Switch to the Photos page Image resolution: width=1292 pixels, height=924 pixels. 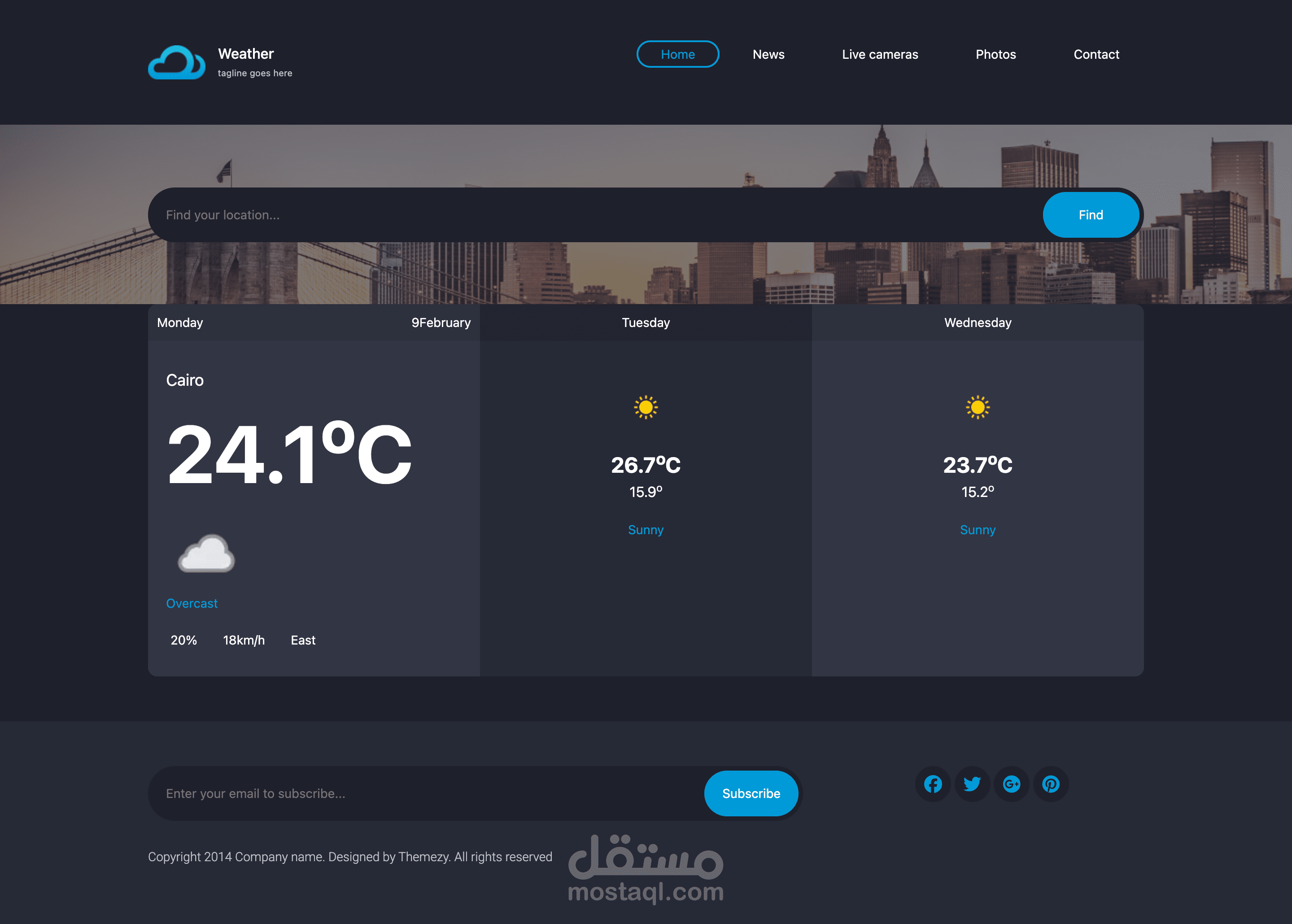[995, 54]
